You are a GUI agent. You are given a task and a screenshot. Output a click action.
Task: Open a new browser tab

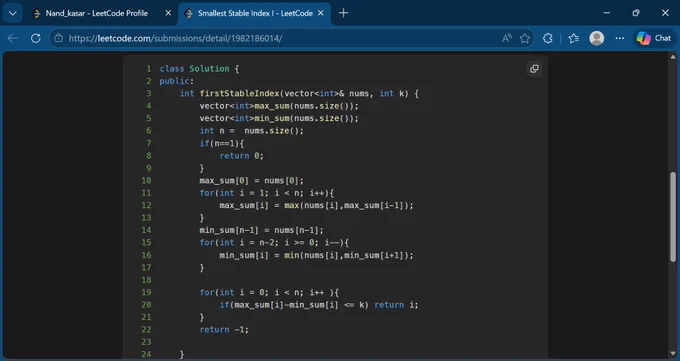(343, 13)
